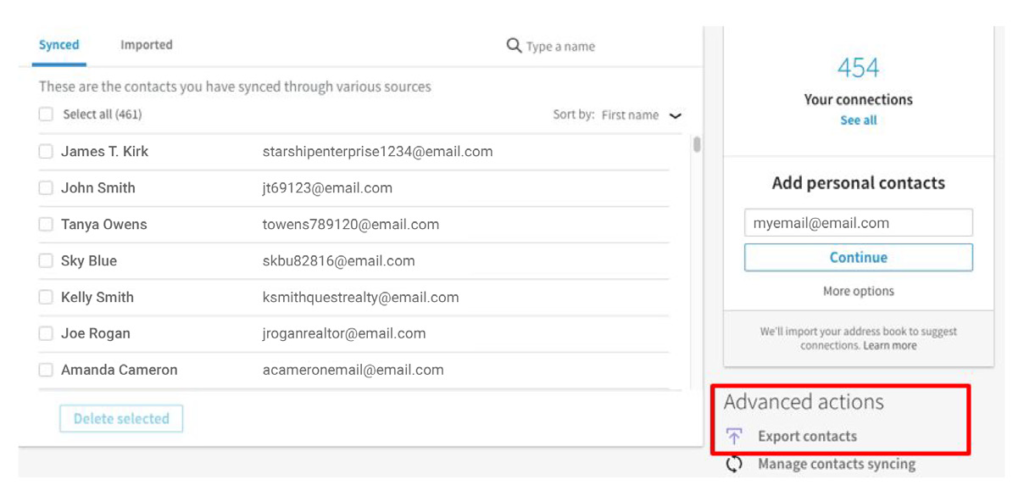Select Kelly Smith's checkbox

(x=46, y=298)
